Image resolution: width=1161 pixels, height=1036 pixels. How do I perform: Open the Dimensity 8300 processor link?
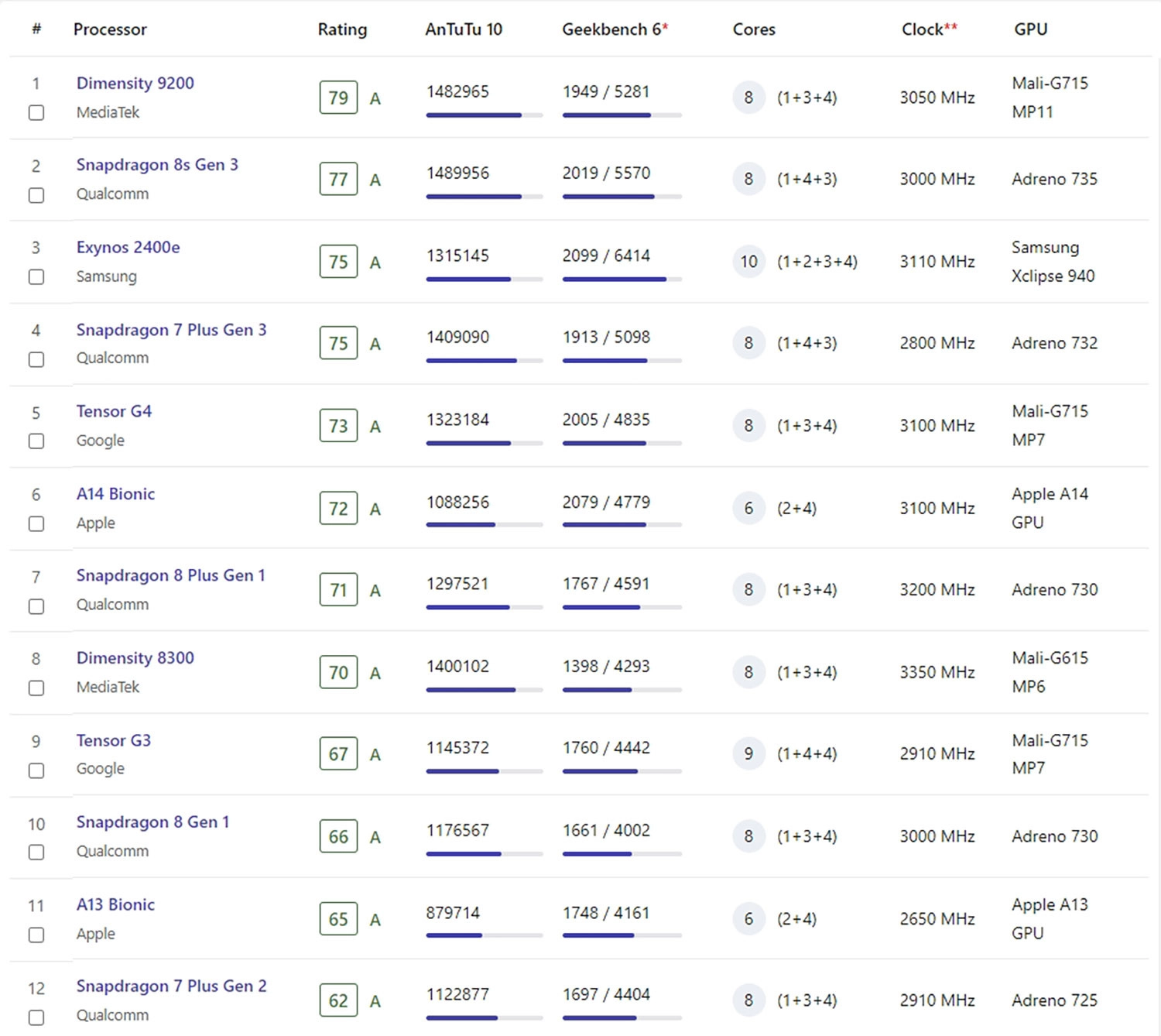click(x=135, y=658)
